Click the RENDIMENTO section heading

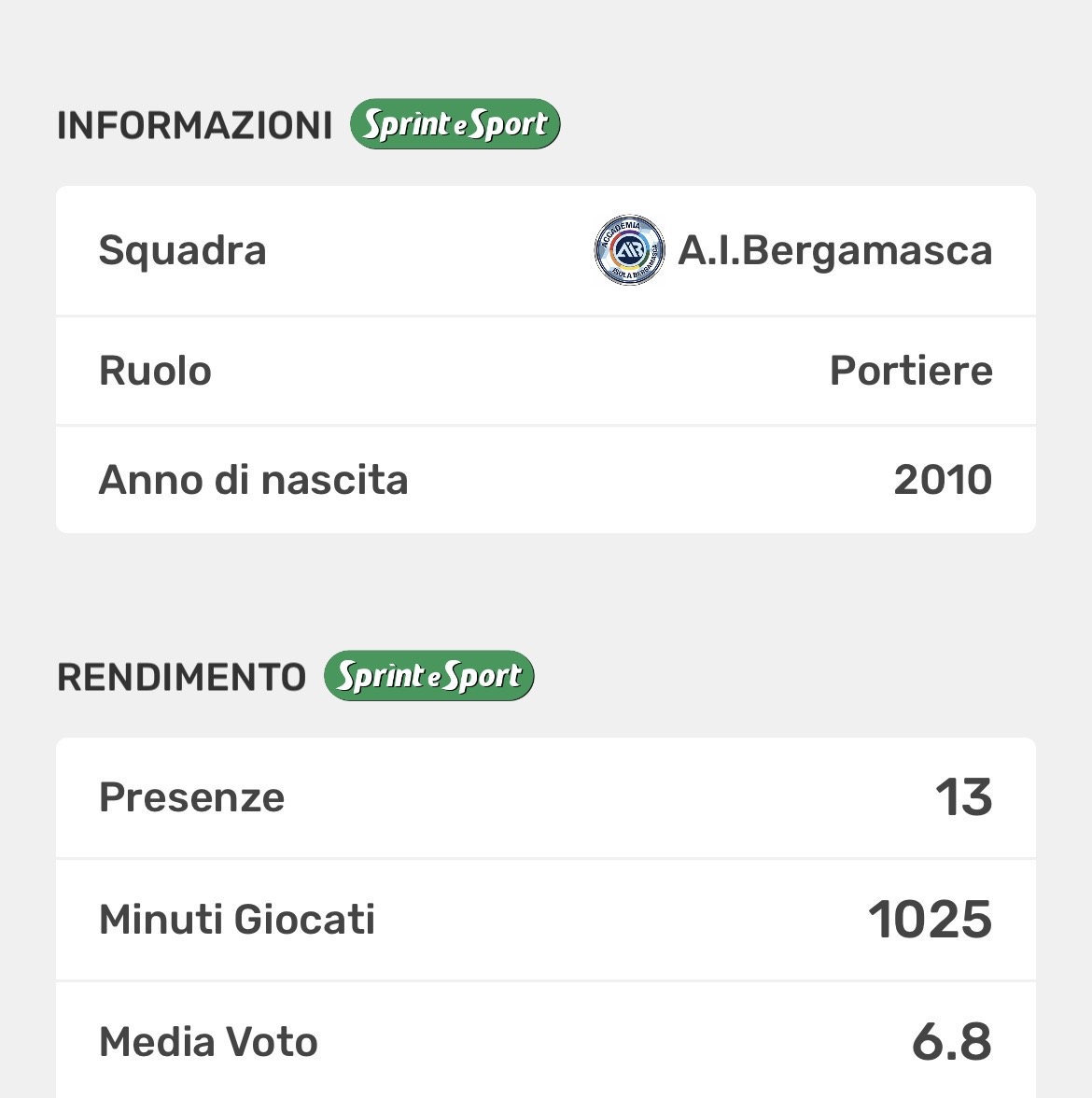coord(181,677)
